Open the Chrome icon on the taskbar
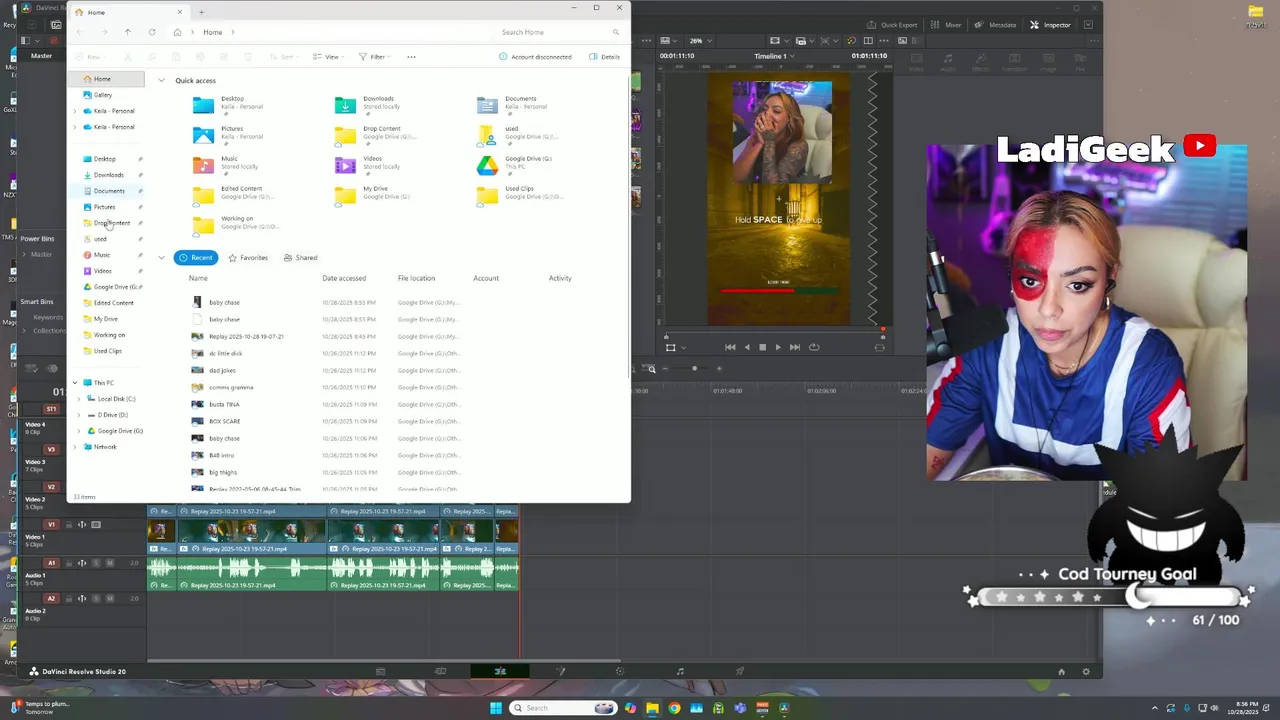The height and width of the screenshot is (720, 1280). [674, 708]
